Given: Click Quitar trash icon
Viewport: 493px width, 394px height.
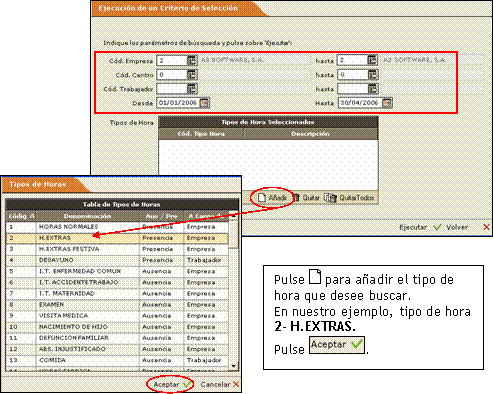Looking at the screenshot, I should pyautogui.click(x=296, y=198).
